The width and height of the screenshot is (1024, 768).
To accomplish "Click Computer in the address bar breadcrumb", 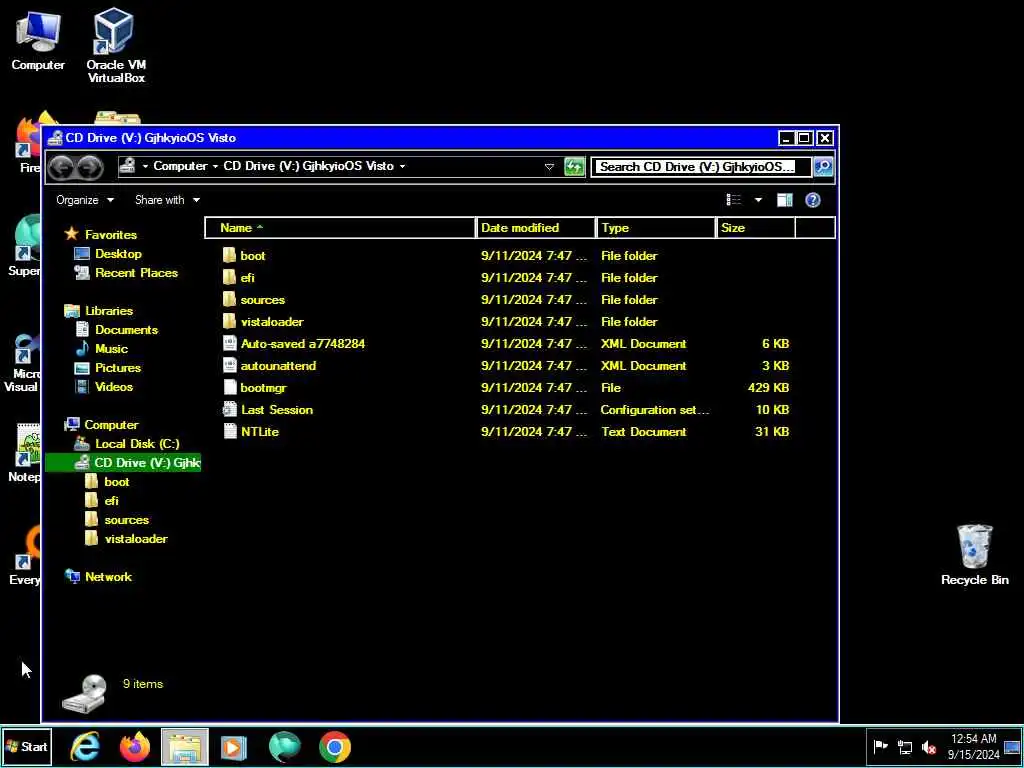I will point(180,167).
